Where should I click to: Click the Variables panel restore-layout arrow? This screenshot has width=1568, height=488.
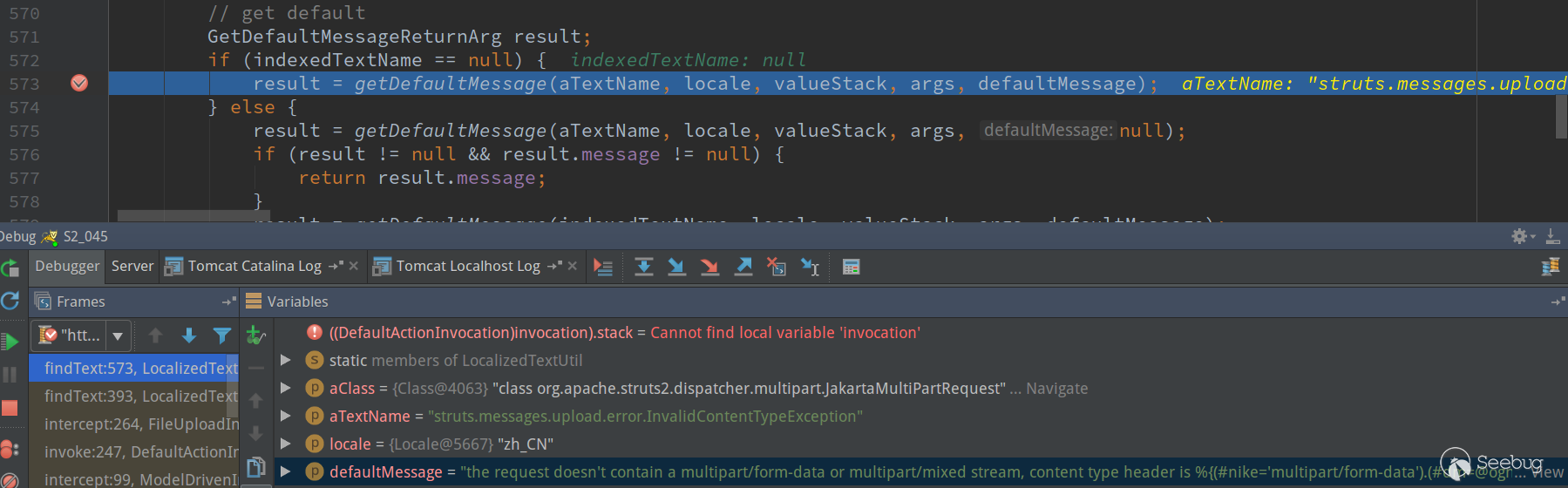1558,302
